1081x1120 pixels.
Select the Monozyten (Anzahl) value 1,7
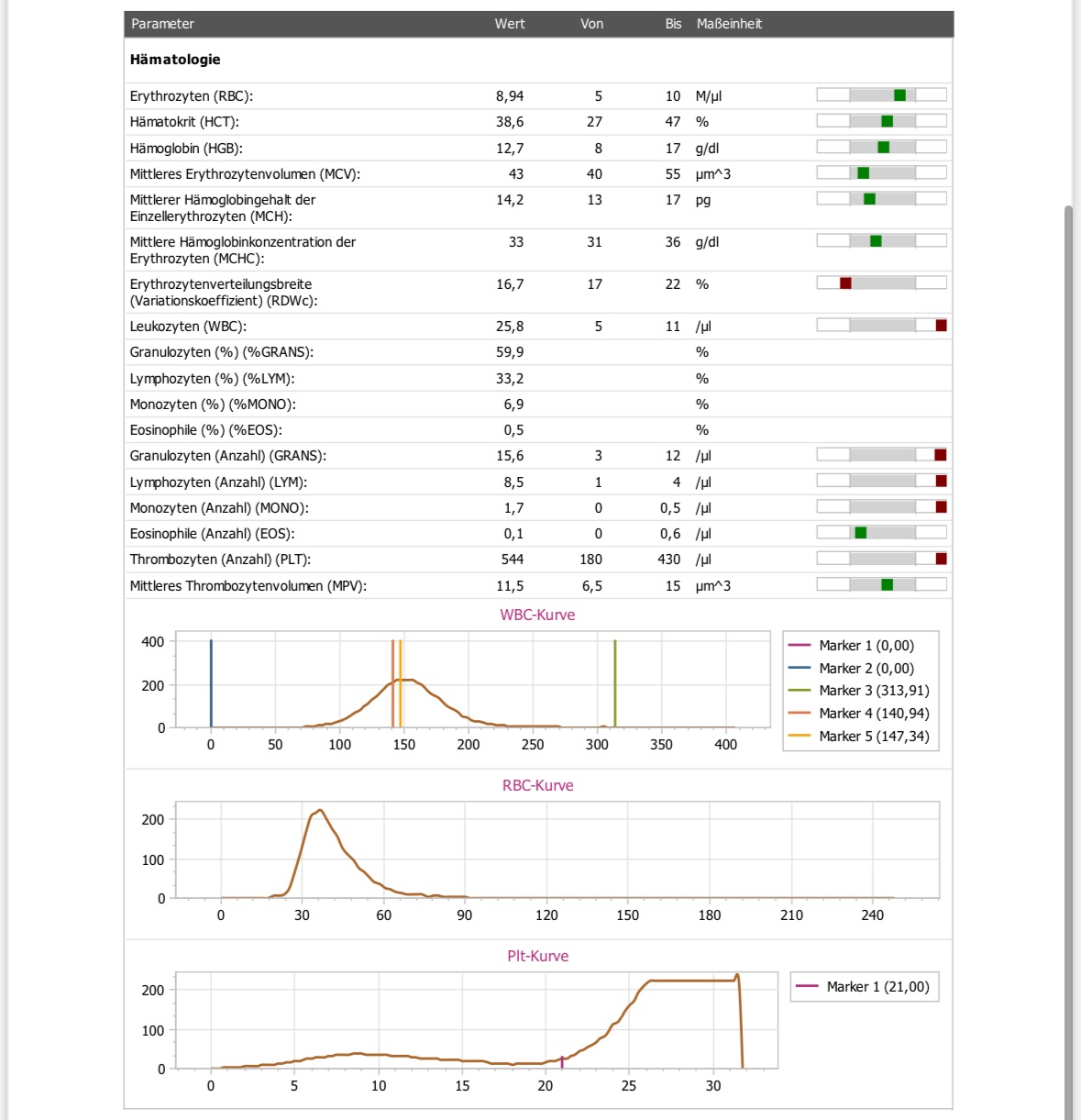point(513,508)
